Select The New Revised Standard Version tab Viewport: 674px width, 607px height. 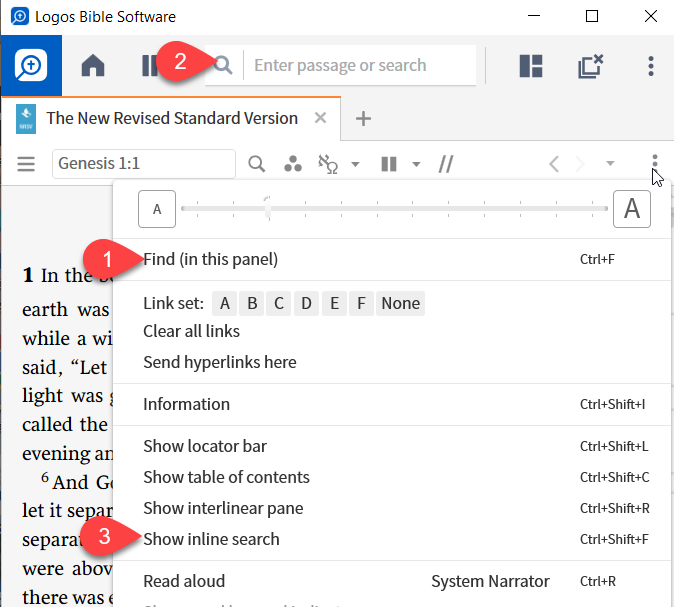point(172,118)
